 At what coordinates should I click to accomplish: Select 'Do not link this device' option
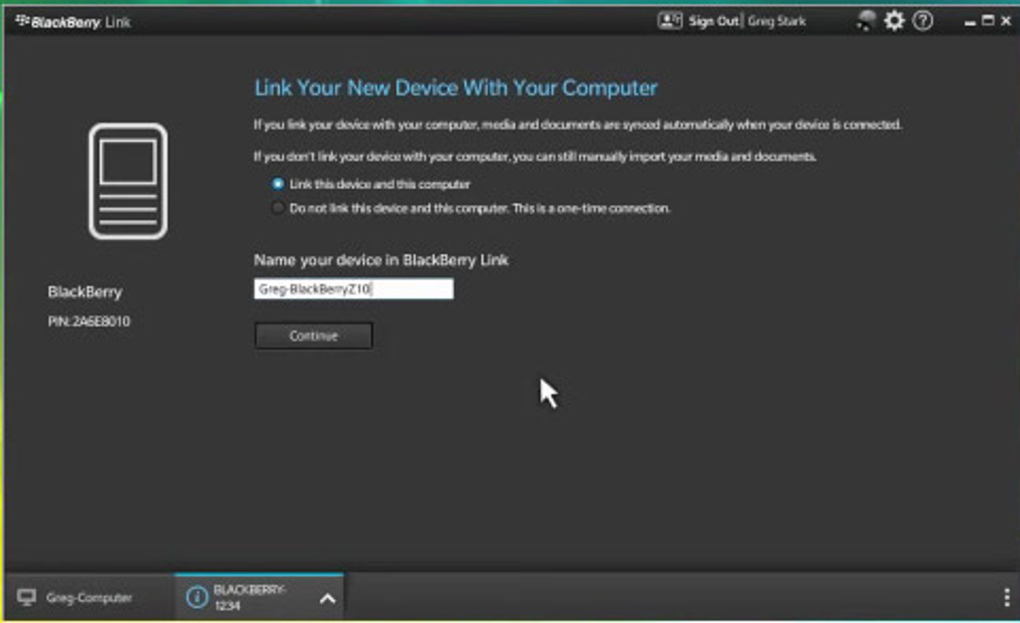(x=278, y=208)
